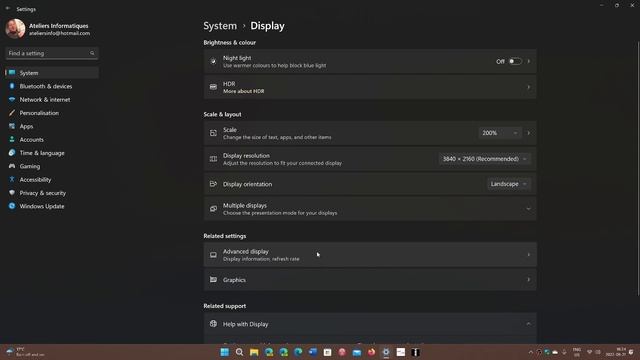Open Graphics settings
Image resolution: width=640 pixels, height=360 pixels.
pyautogui.click(x=370, y=280)
